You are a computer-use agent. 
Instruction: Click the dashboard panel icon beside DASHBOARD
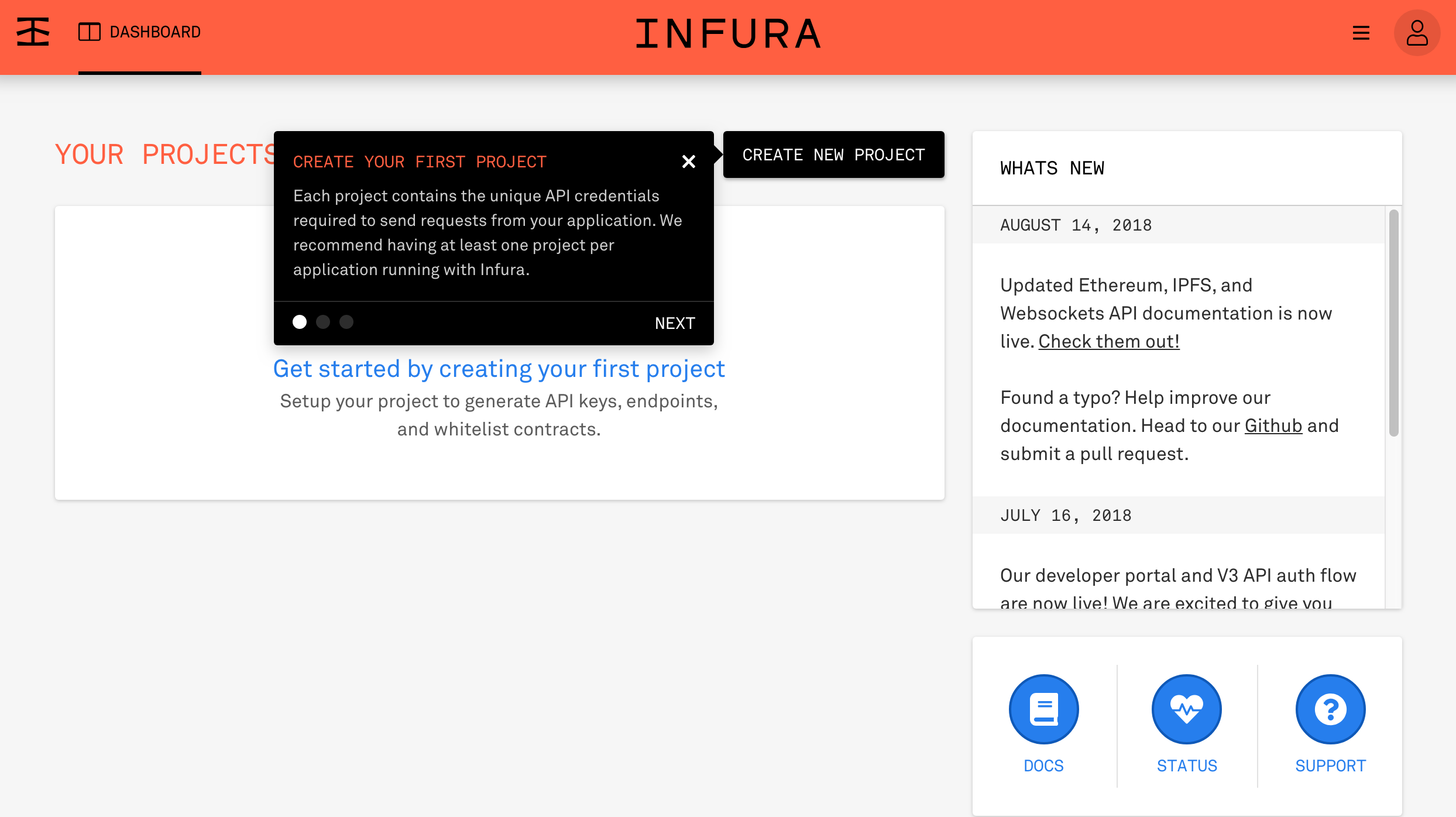90,32
